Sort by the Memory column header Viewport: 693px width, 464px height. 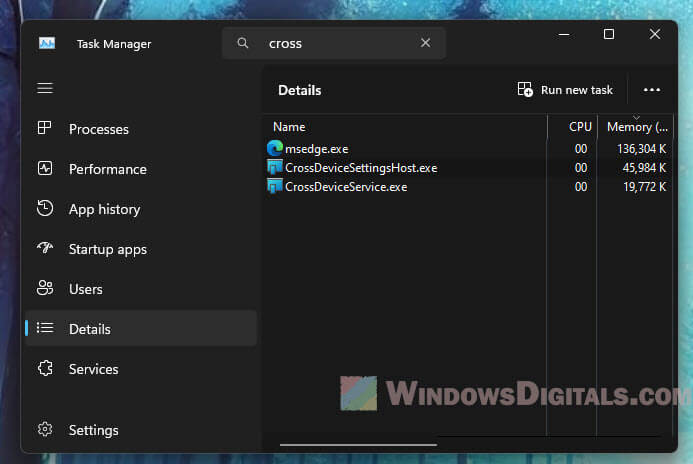pos(637,127)
